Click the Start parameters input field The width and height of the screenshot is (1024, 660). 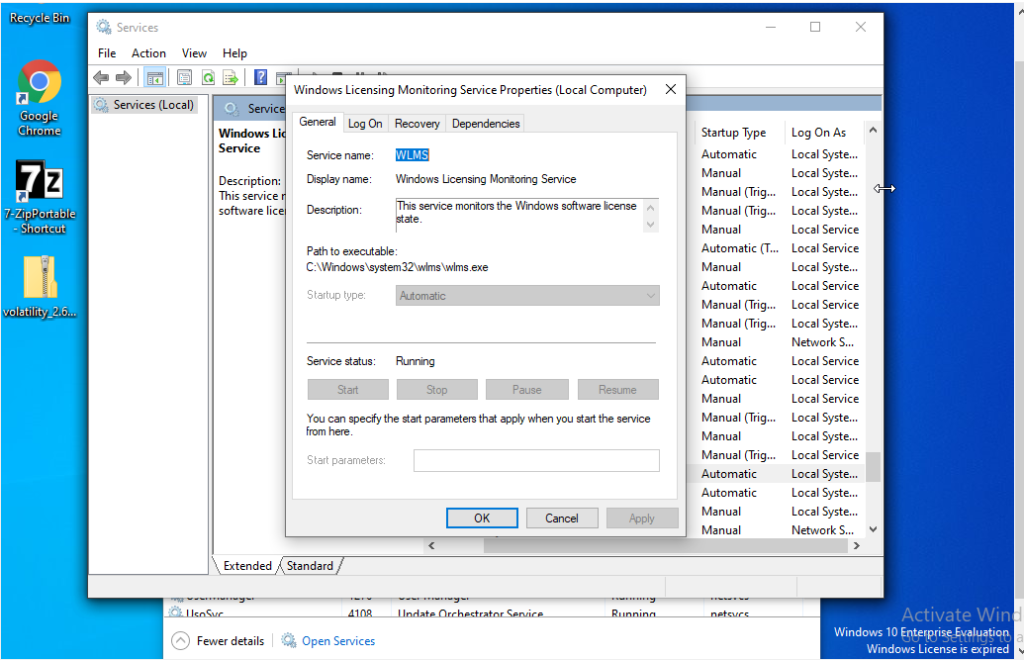(x=536, y=460)
